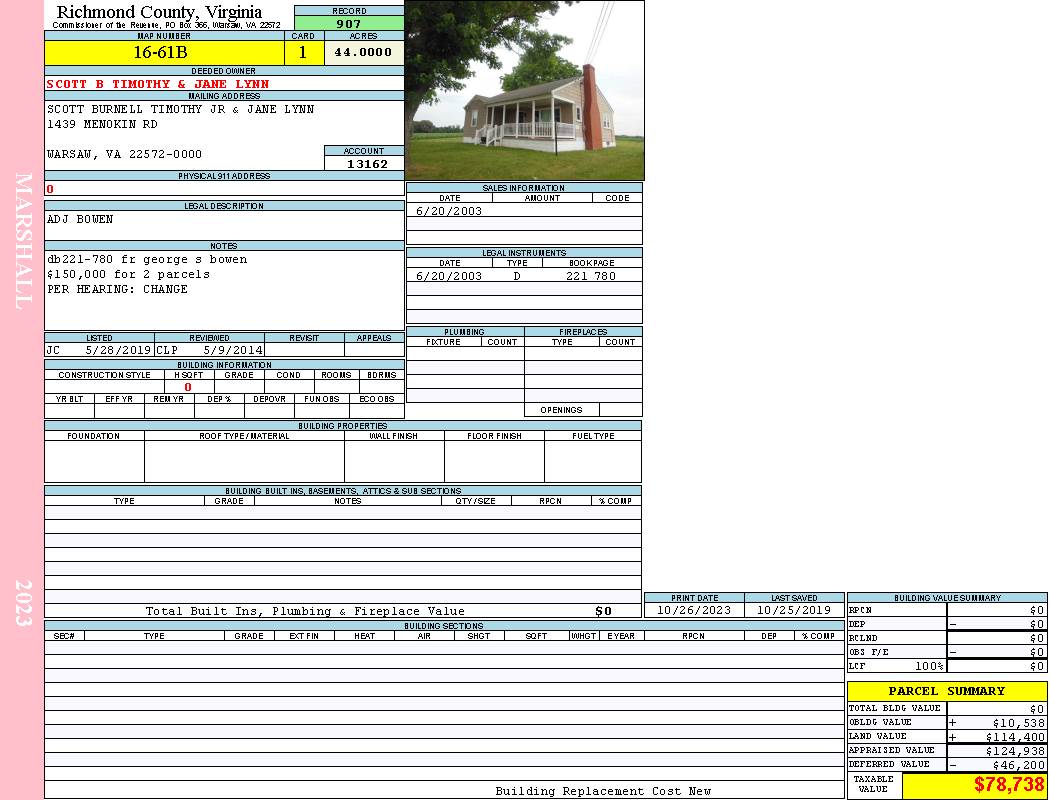The height and width of the screenshot is (800, 1050).
Task: Click LCF 100% entry
Action: coord(929,666)
